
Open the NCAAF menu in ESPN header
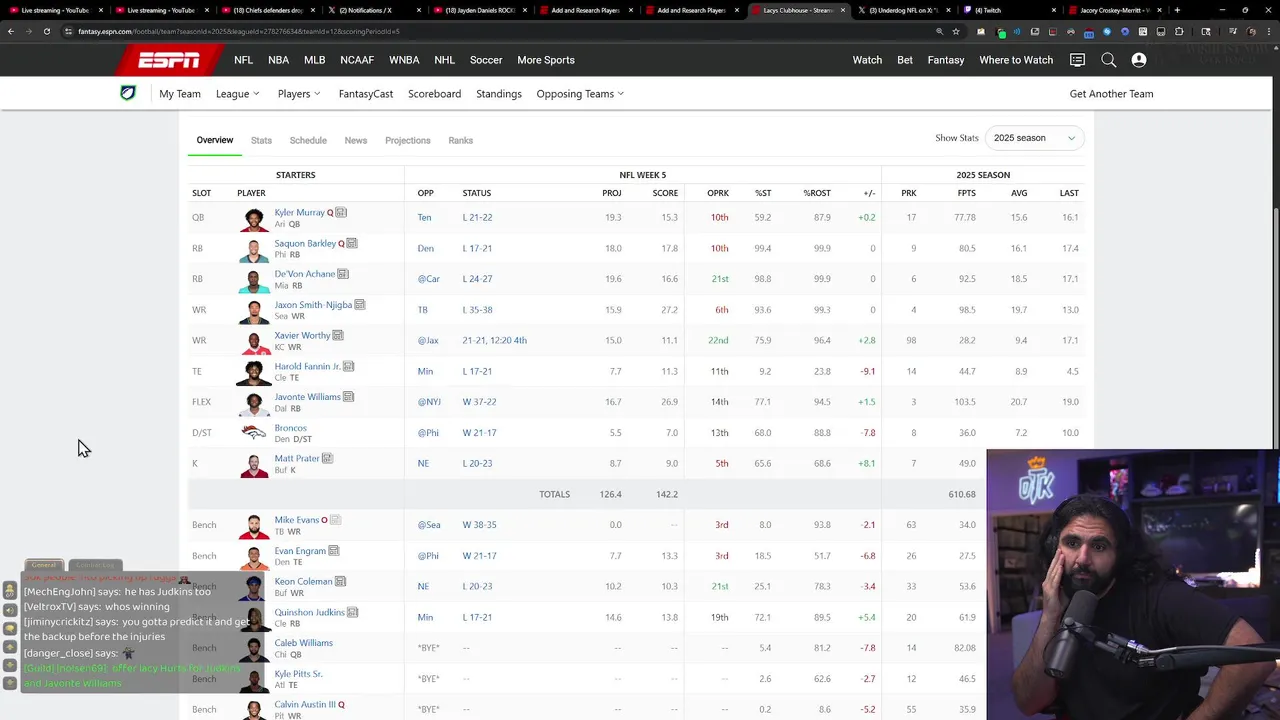[357, 60]
